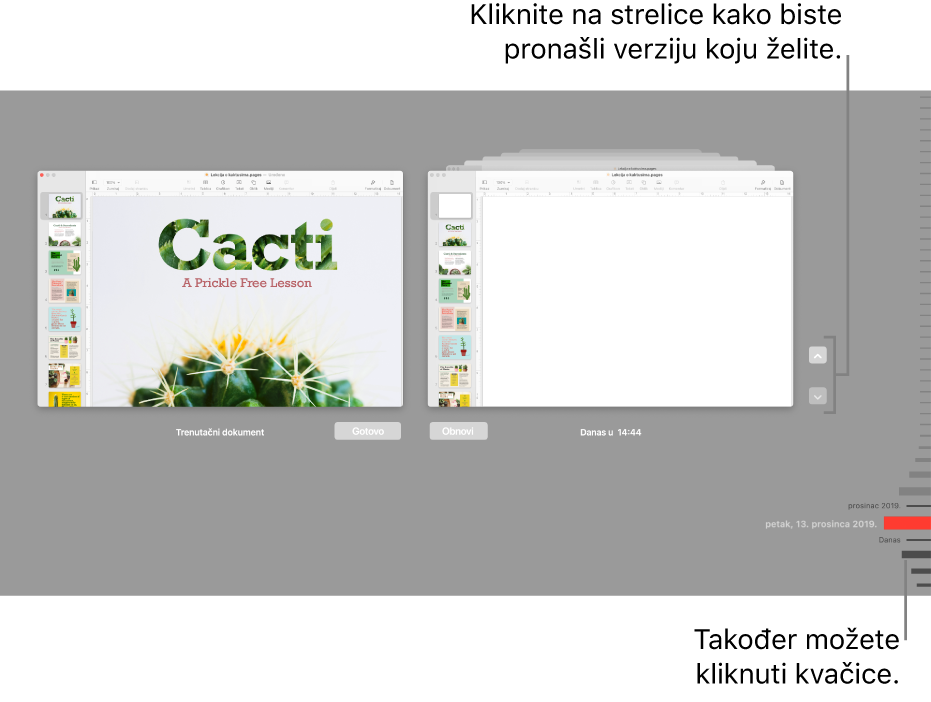Select green page 4 thumbnail in 14:44 version
The height and width of the screenshot is (702, 931).
coord(455,291)
